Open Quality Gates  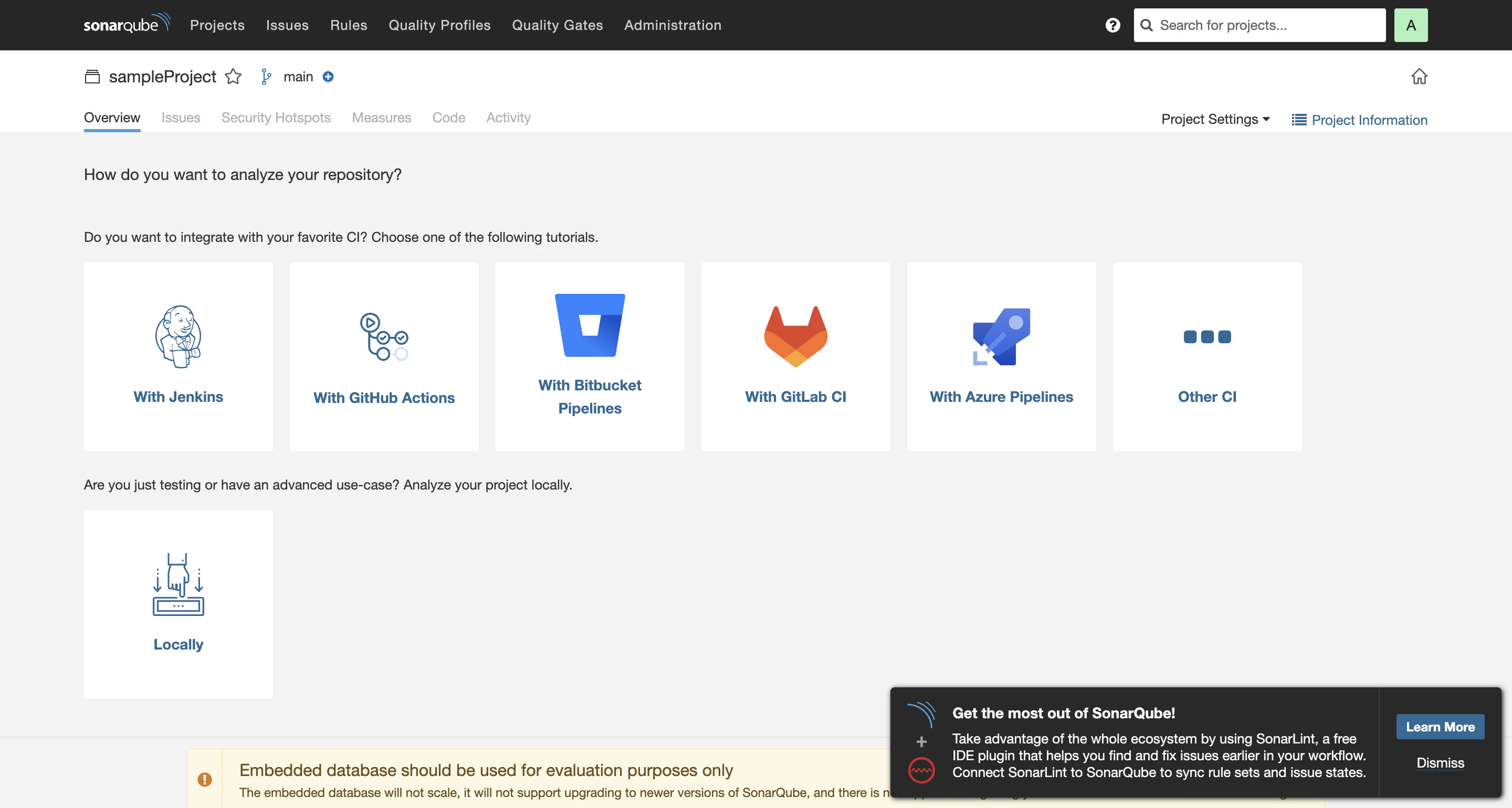558,25
